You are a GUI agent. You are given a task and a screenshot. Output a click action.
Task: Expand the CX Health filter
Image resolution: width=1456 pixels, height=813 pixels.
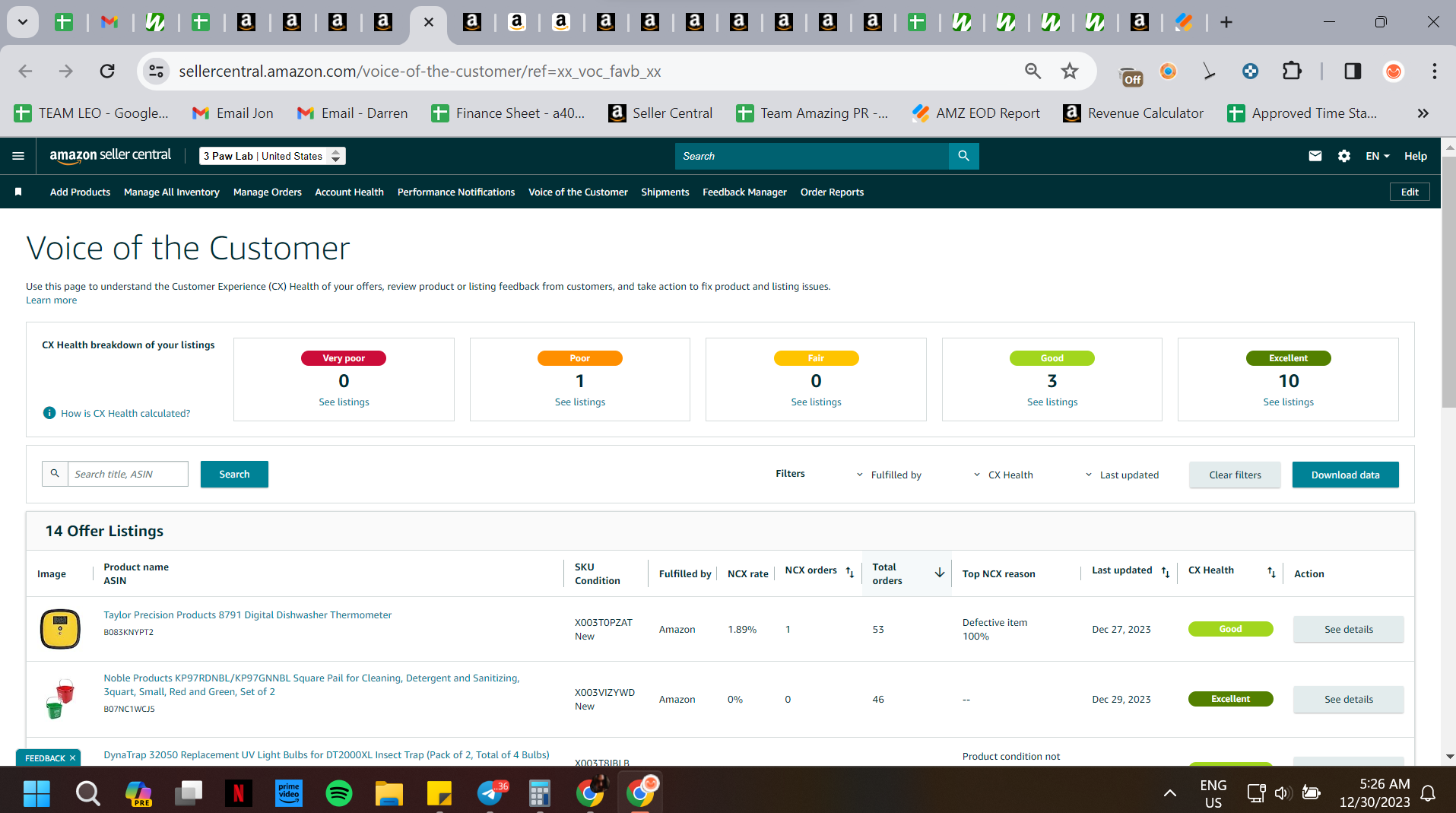point(1003,475)
